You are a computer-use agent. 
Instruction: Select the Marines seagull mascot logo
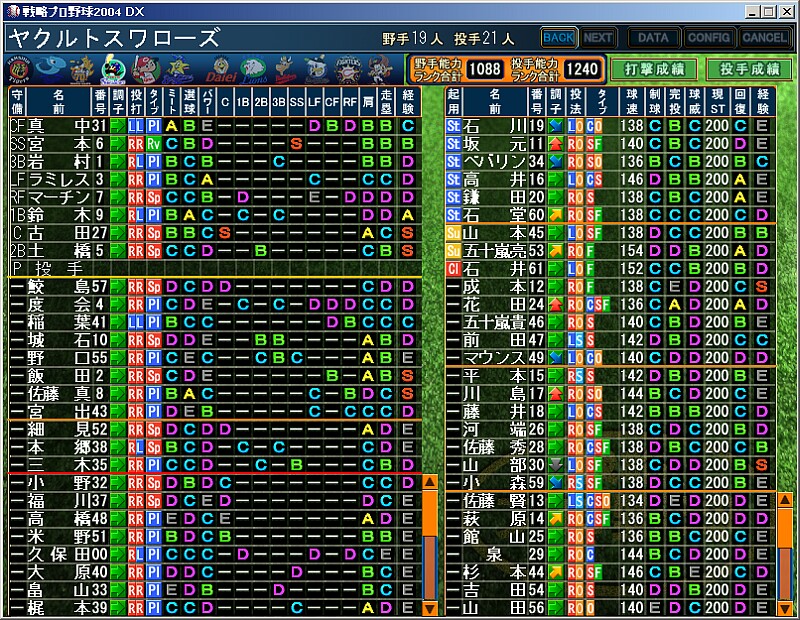coord(317,69)
